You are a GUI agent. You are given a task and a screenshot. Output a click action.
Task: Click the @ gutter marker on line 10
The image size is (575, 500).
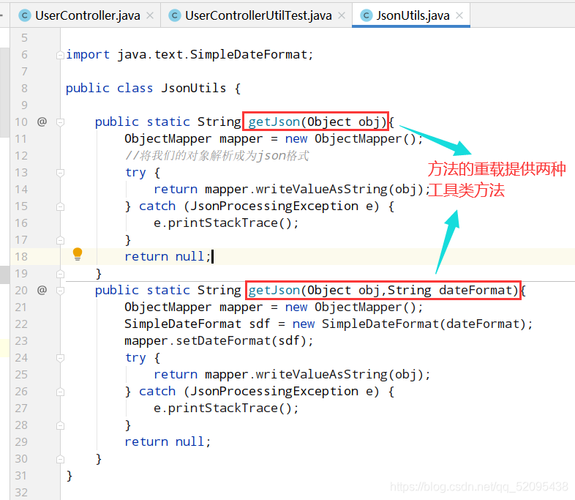coord(42,121)
